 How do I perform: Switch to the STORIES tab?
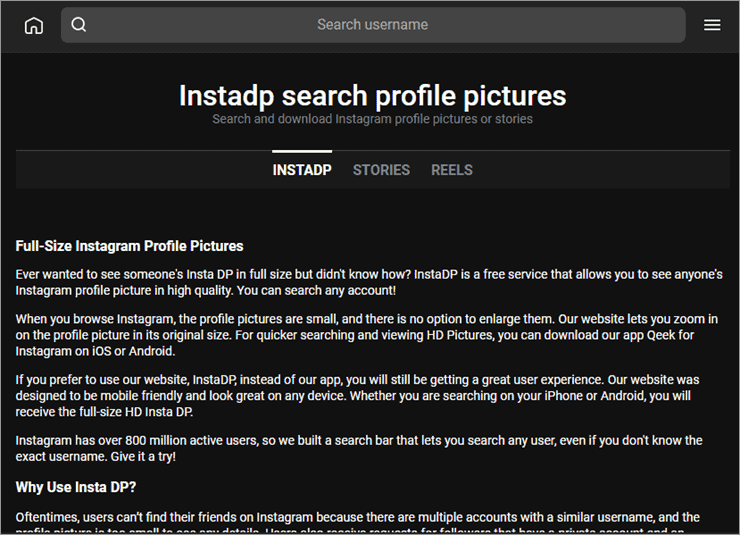tap(381, 170)
